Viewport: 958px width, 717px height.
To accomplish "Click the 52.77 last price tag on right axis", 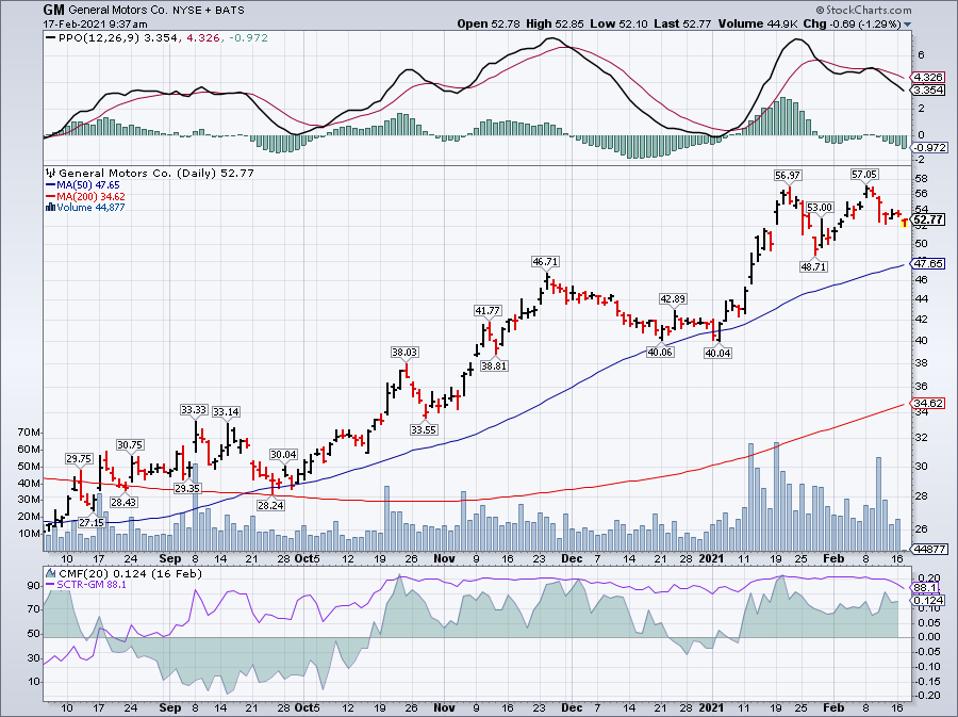I will (929, 220).
